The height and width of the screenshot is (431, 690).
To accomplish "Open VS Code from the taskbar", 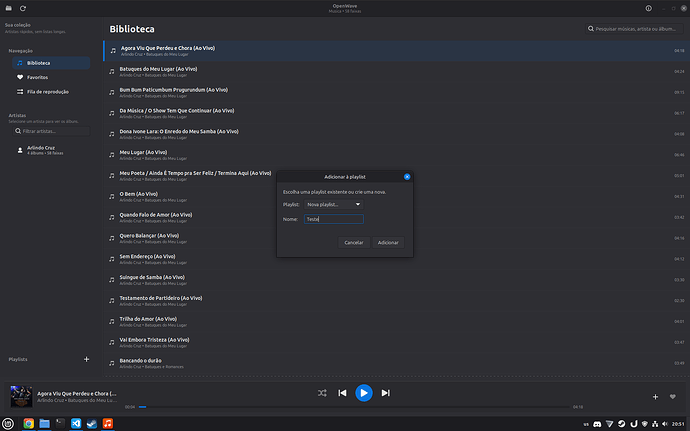I will (76, 424).
